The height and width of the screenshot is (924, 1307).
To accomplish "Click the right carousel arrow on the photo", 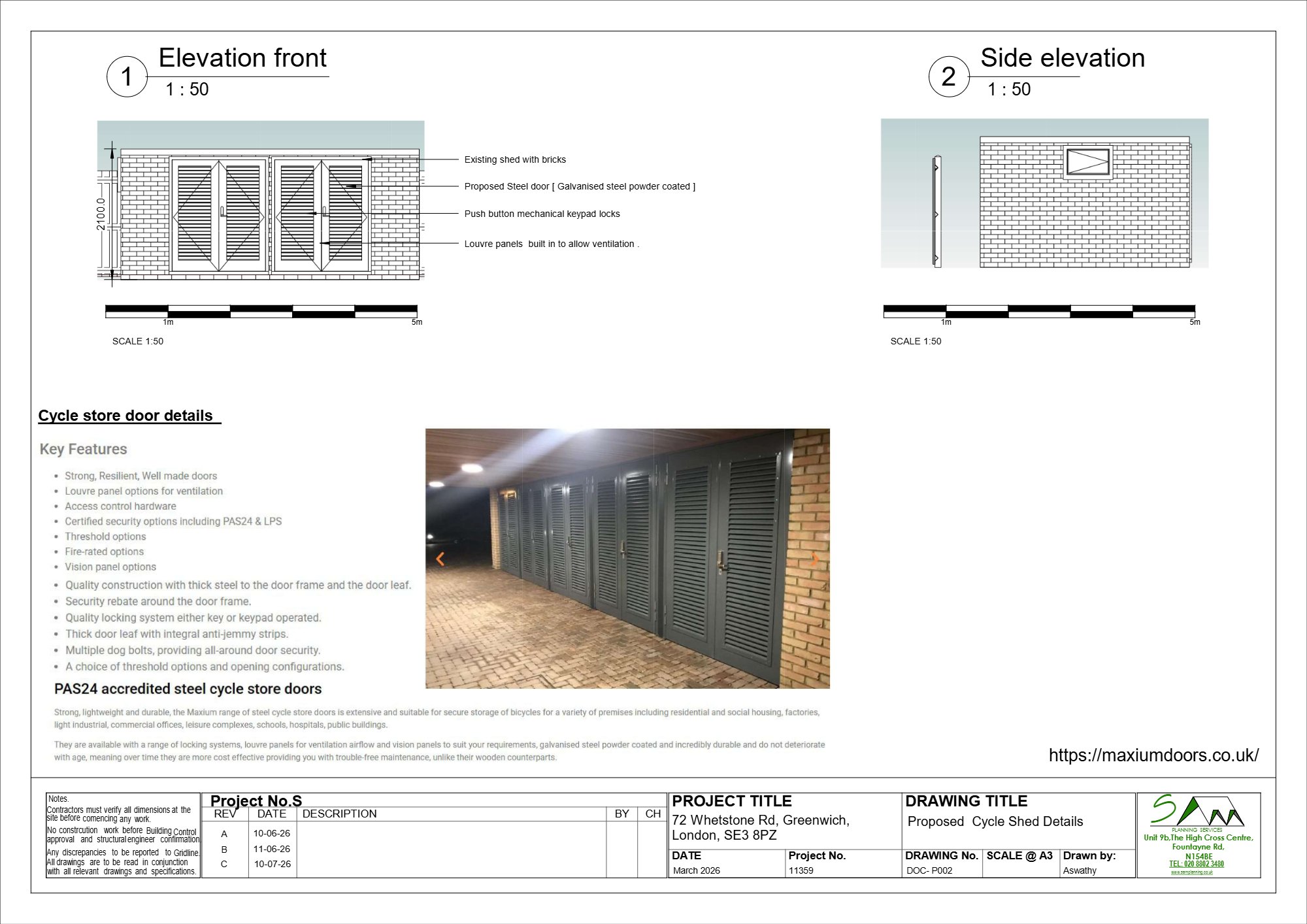I will click(815, 559).
